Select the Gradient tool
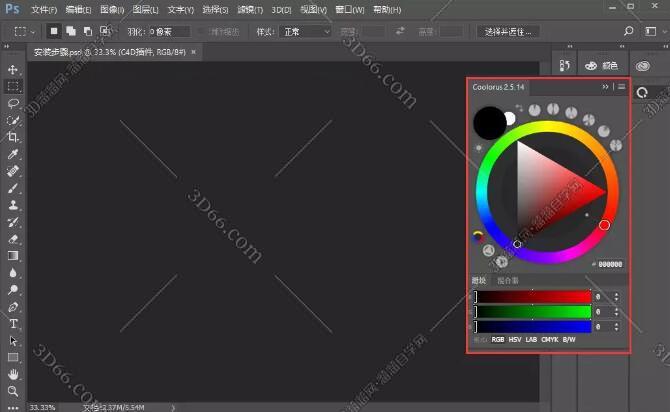The height and width of the screenshot is (412, 670). [x=14, y=255]
